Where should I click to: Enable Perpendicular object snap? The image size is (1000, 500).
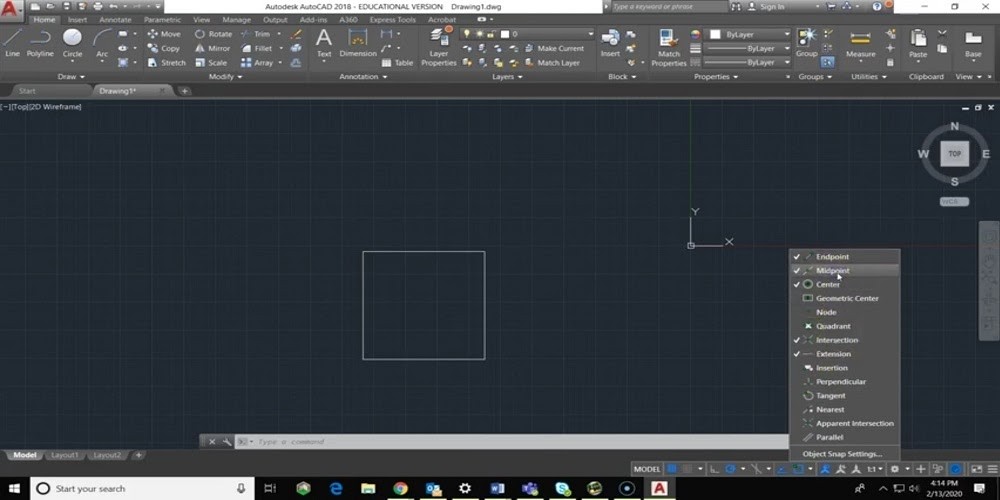coord(840,382)
